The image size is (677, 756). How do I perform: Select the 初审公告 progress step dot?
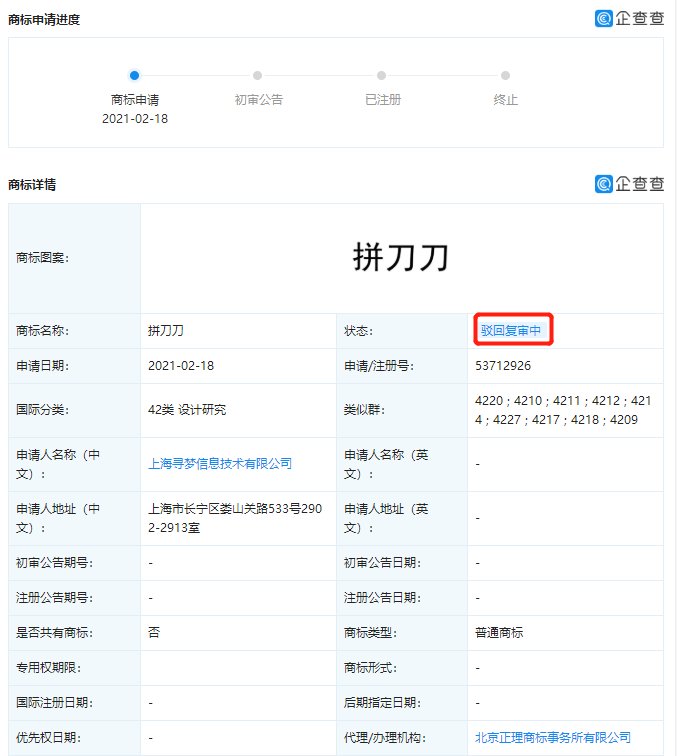[x=257, y=75]
